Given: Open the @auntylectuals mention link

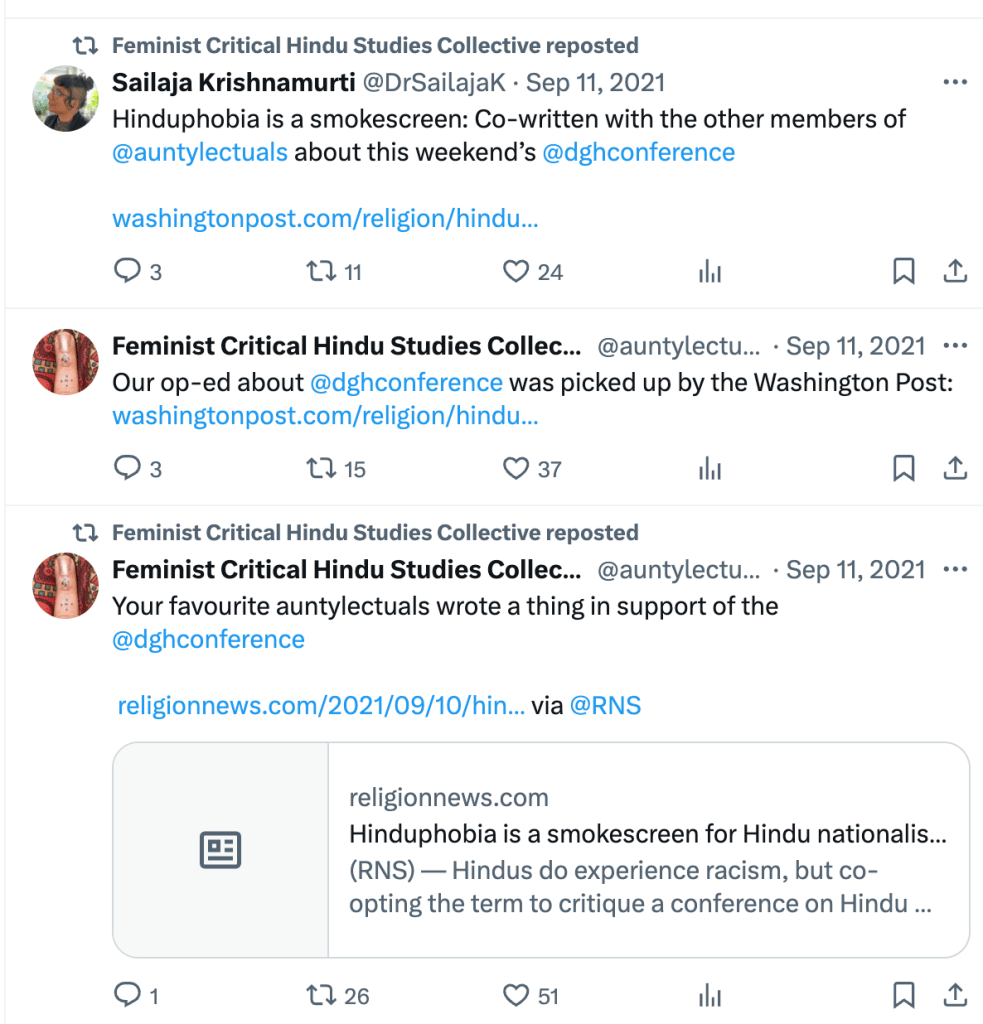Looking at the screenshot, I should (200, 153).
